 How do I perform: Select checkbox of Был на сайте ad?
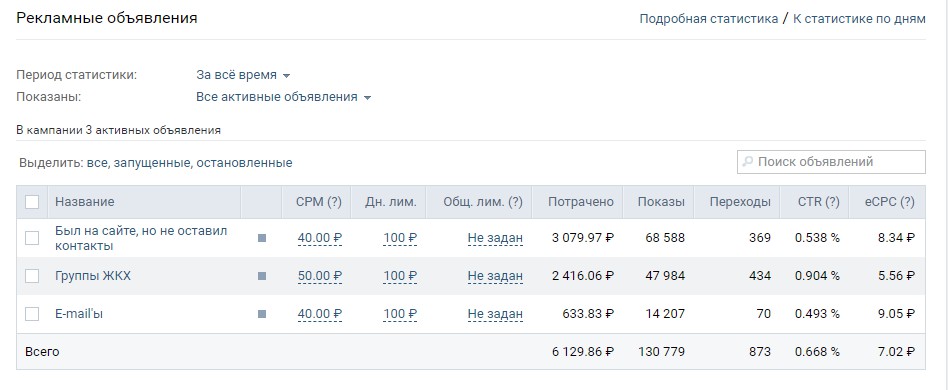(32, 238)
